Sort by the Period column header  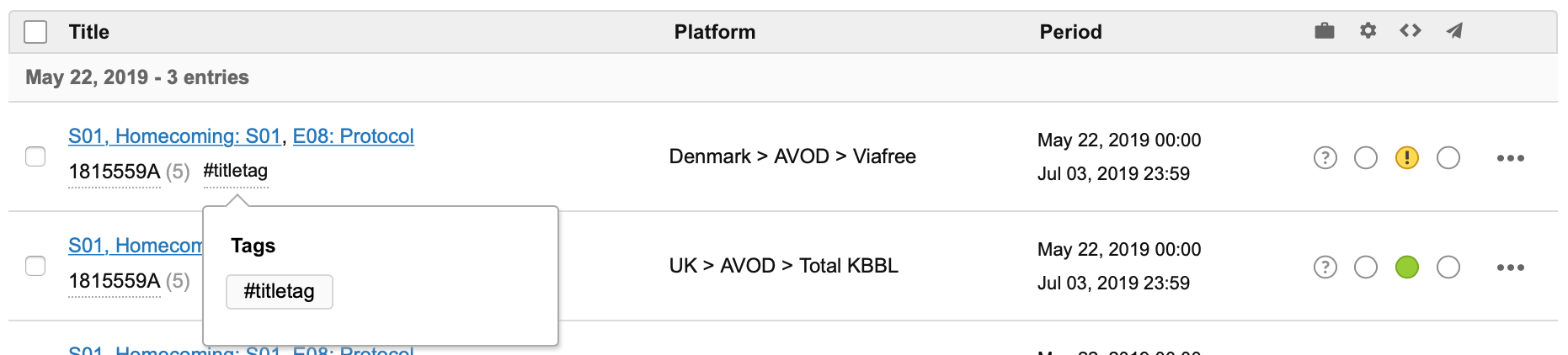1070,32
